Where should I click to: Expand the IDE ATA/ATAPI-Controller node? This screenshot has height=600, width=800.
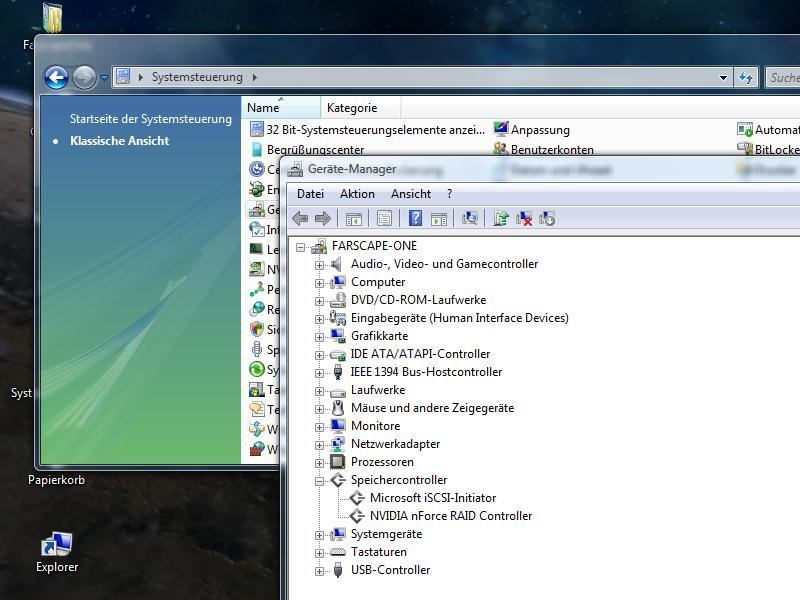(319, 355)
